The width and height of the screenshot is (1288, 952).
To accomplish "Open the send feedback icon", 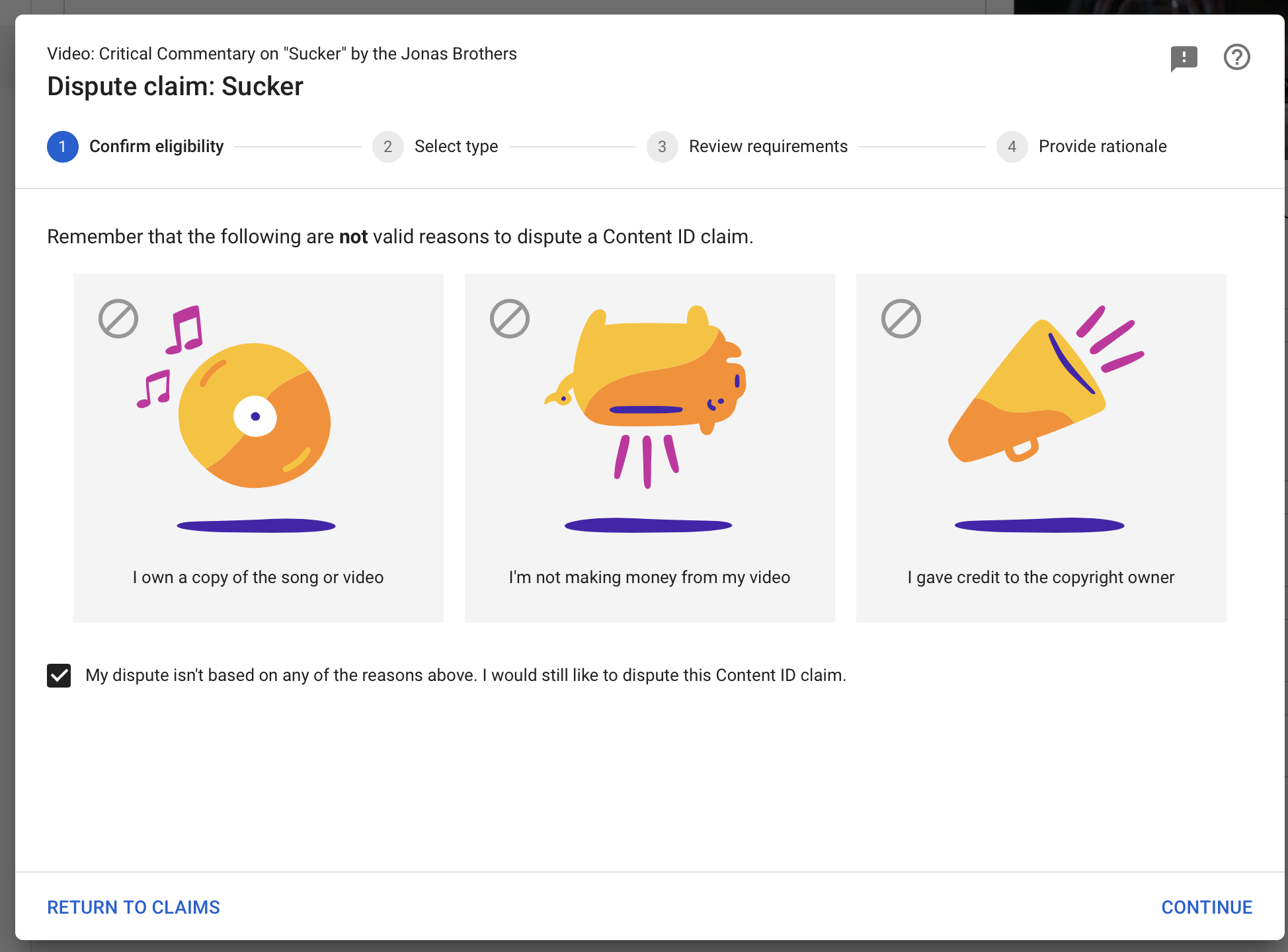I will [x=1184, y=58].
